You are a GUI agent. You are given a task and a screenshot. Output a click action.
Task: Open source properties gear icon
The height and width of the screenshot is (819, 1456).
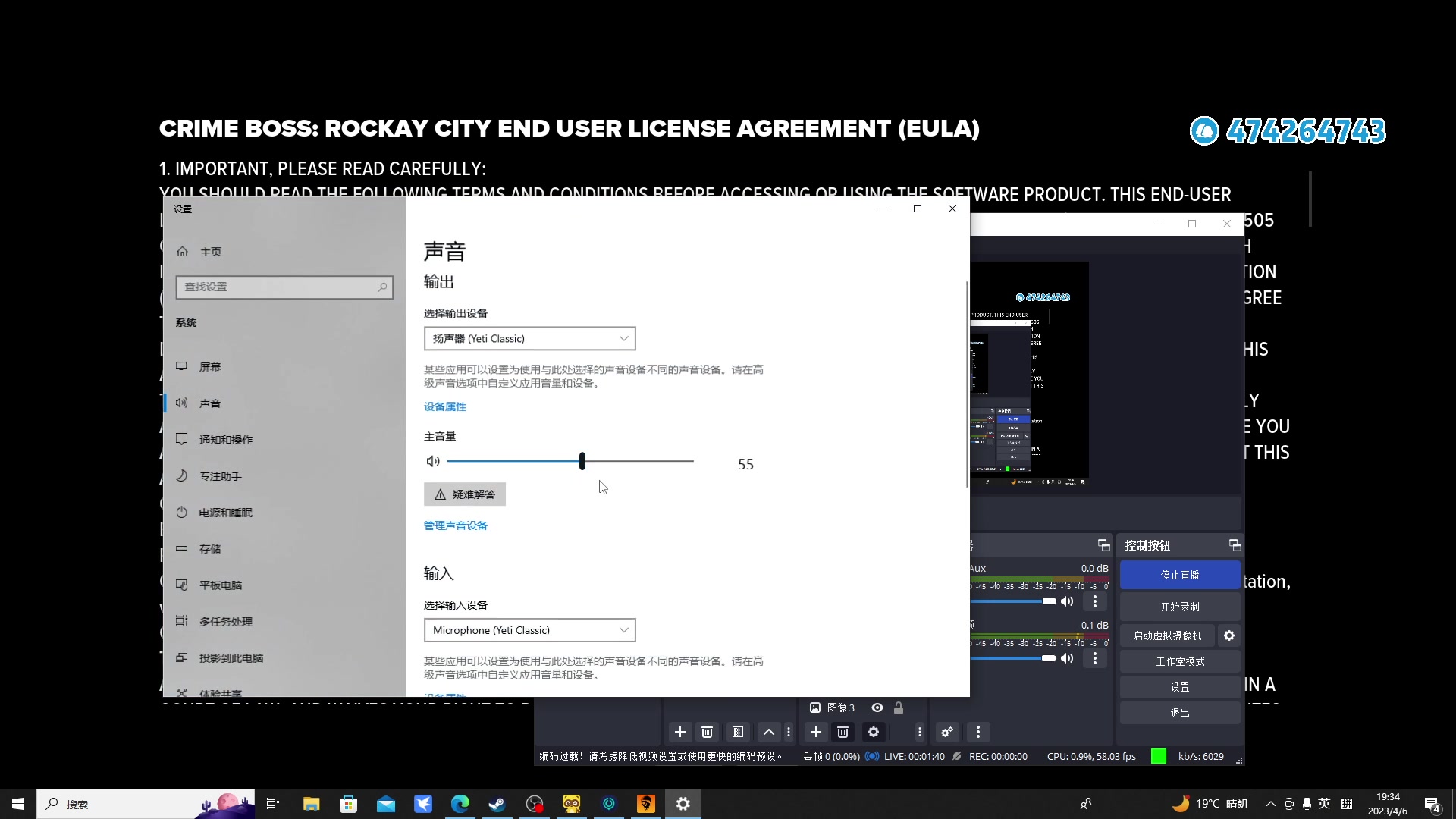(x=874, y=732)
